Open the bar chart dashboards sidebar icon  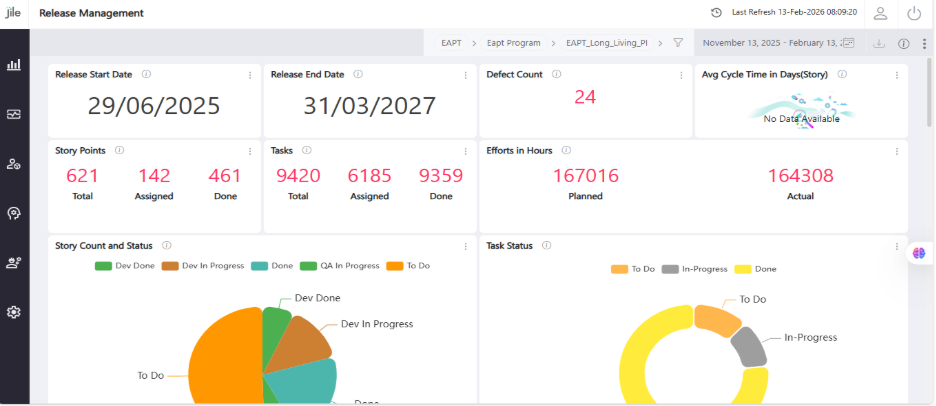pos(14,64)
